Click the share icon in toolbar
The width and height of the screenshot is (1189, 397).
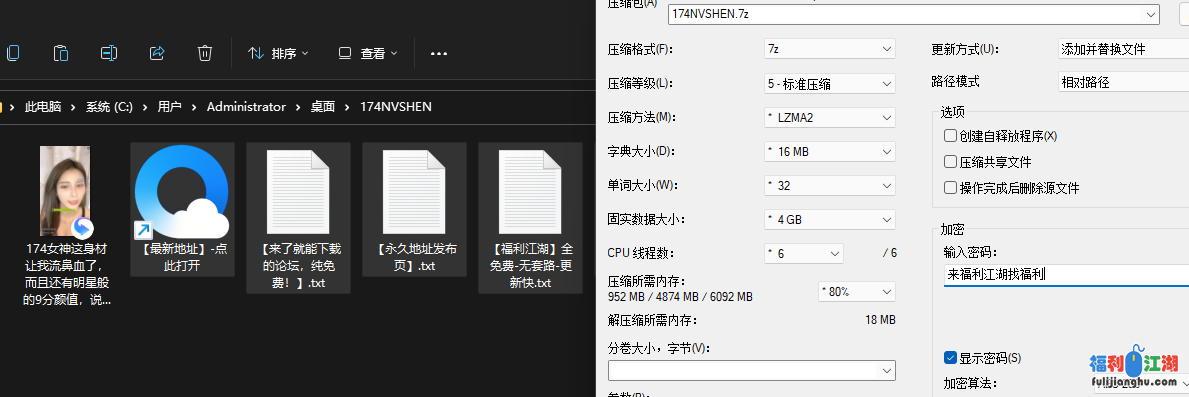click(157, 53)
